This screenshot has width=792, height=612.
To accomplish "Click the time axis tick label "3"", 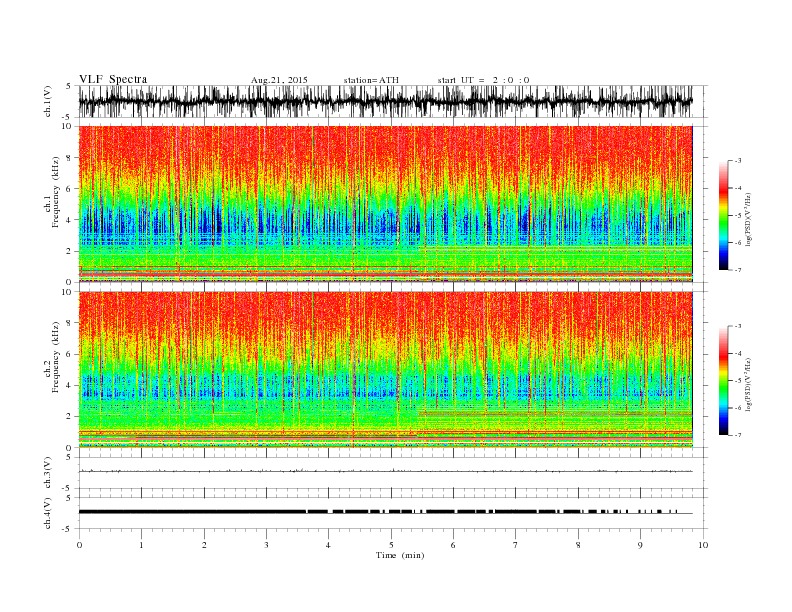I will [266, 545].
